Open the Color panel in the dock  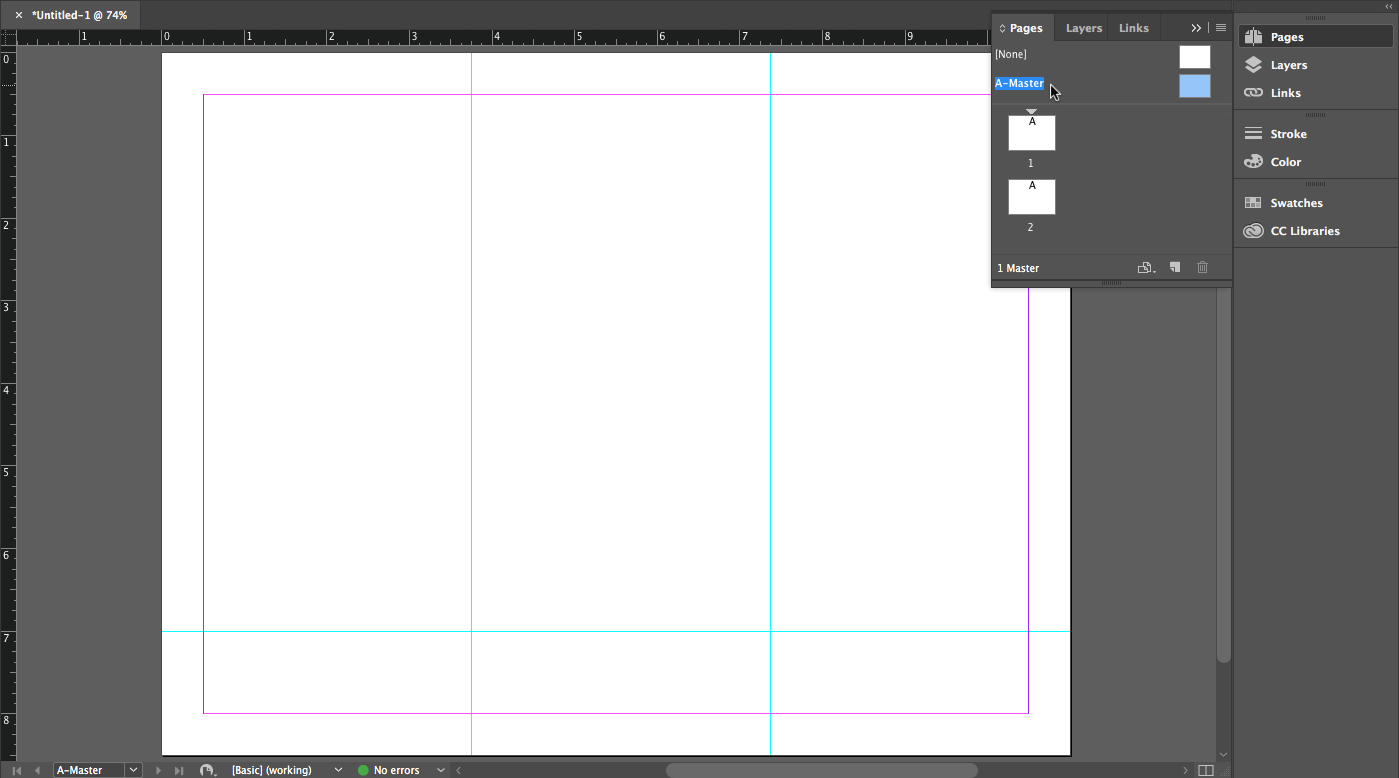[x=1285, y=162]
